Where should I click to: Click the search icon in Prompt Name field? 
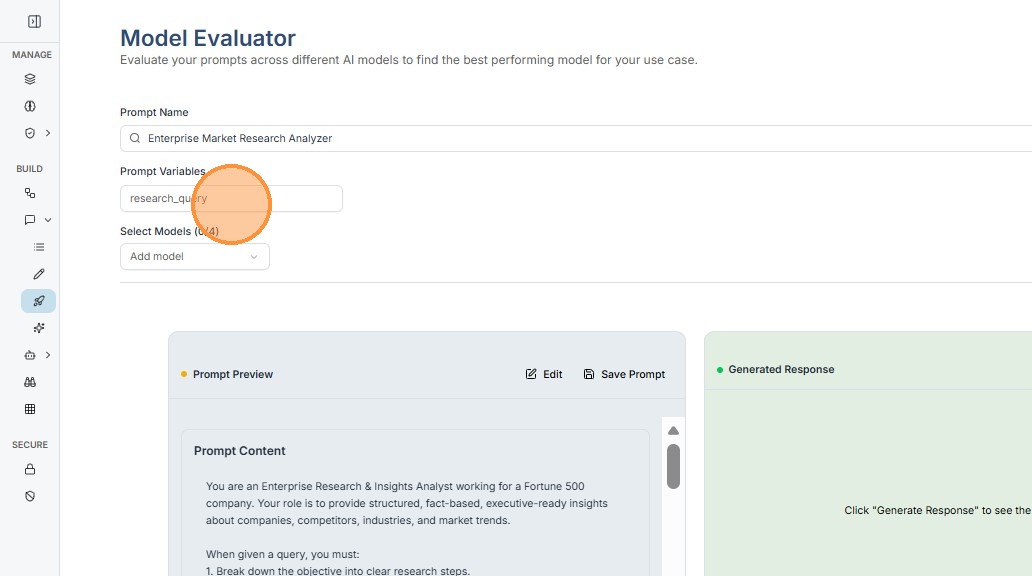point(135,138)
